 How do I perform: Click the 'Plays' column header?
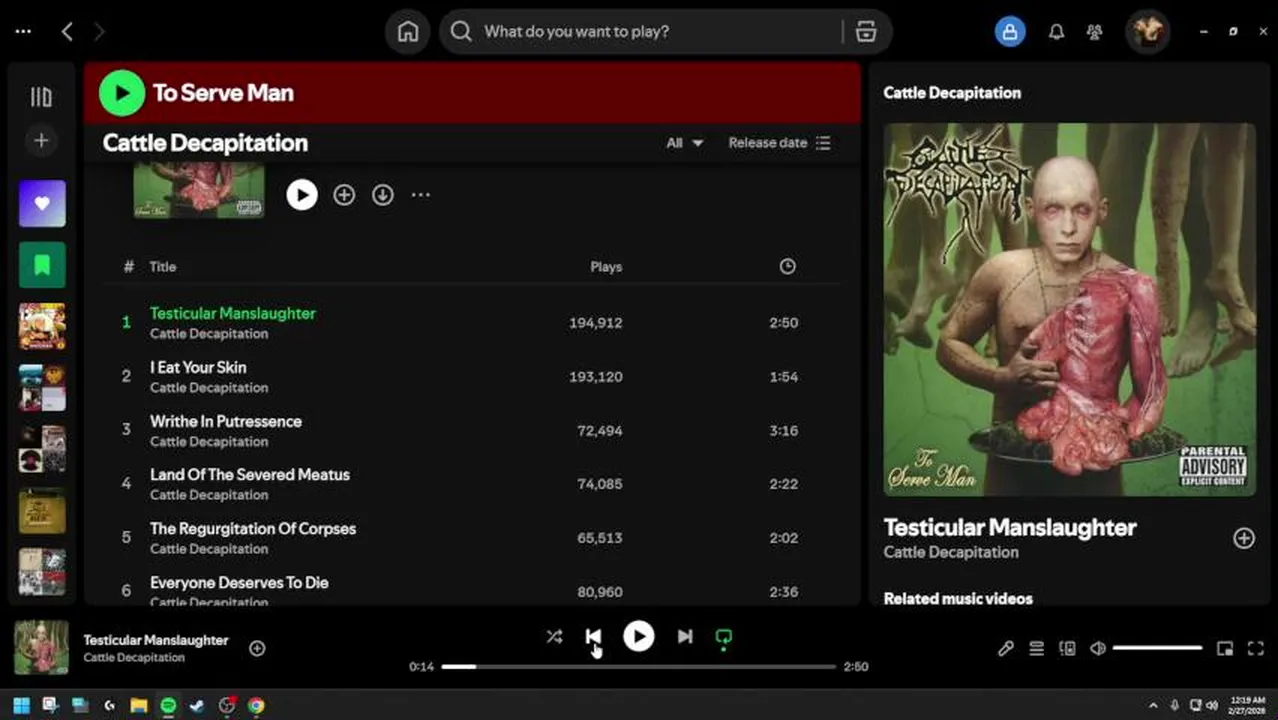click(x=606, y=267)
